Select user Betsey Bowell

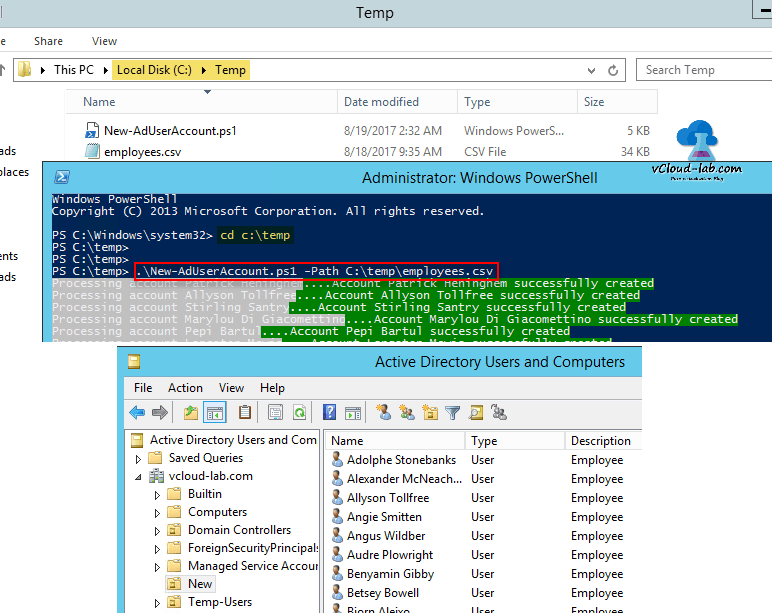coord(383,593)
